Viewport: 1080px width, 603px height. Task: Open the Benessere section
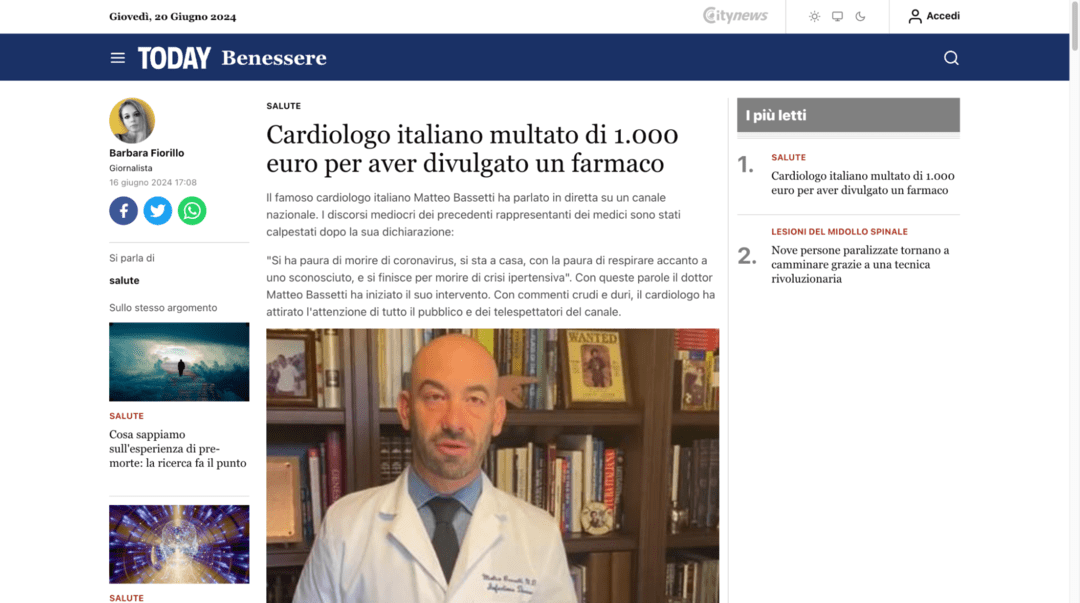(x=274, y=58)
